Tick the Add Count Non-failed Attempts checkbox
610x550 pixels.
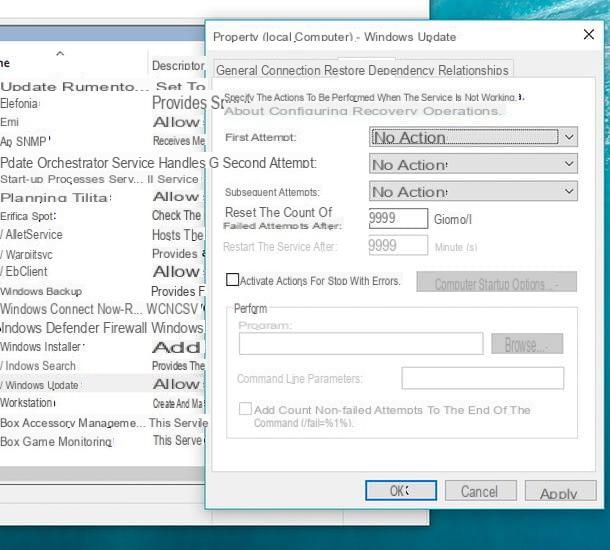click(x=245, y=408)
